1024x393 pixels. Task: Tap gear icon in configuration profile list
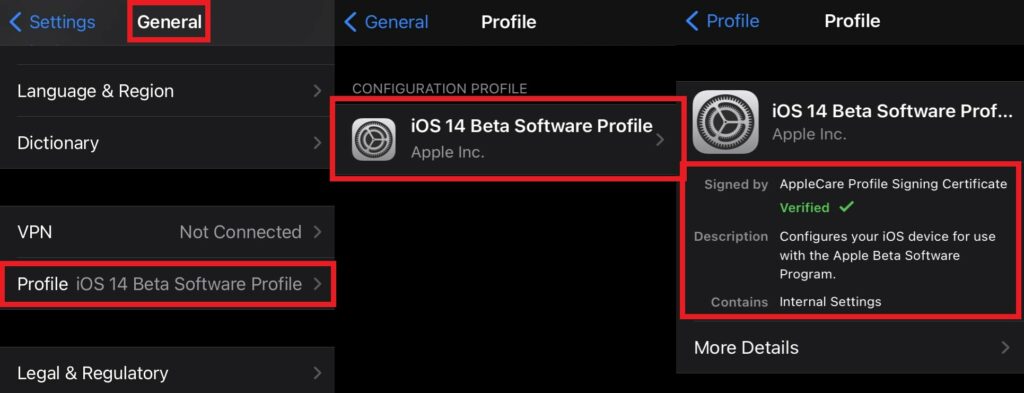click(374, 139)
